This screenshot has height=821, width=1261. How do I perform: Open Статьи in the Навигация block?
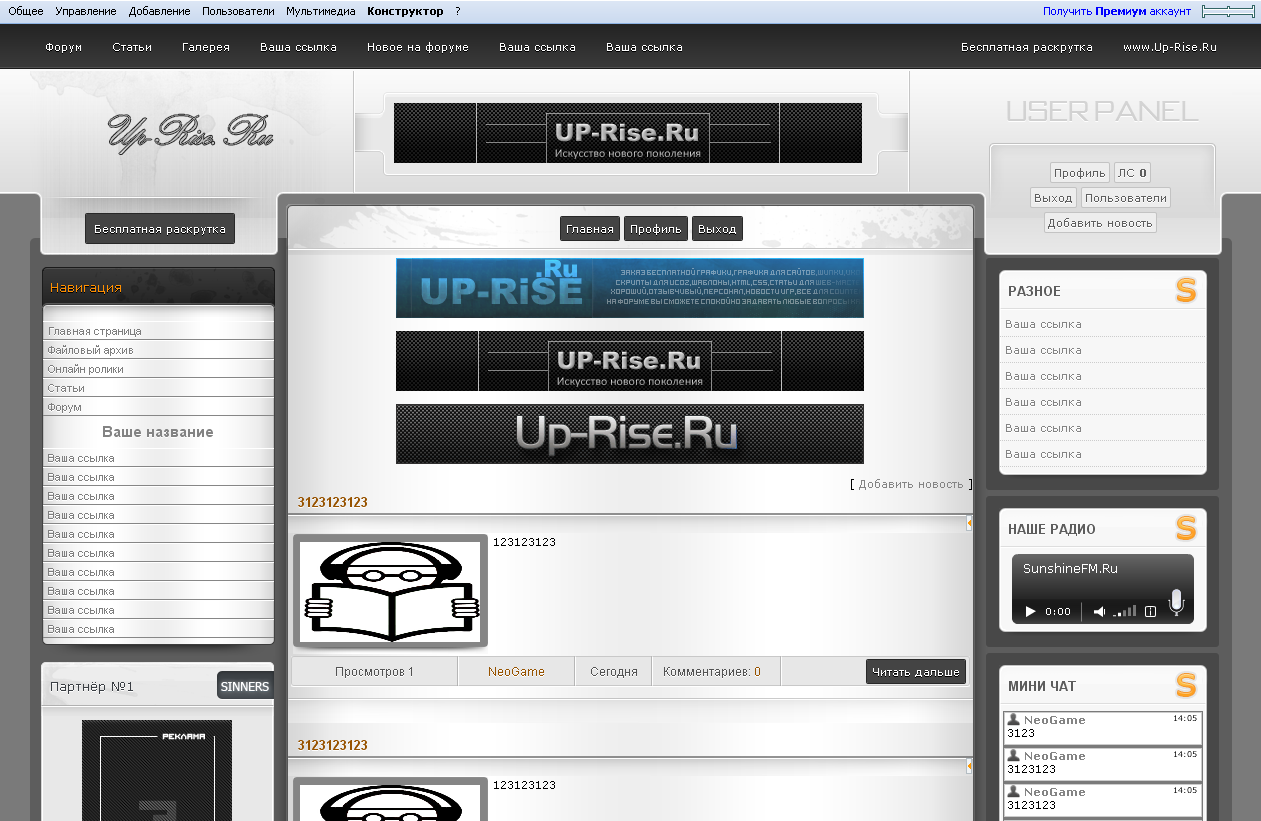66,388
